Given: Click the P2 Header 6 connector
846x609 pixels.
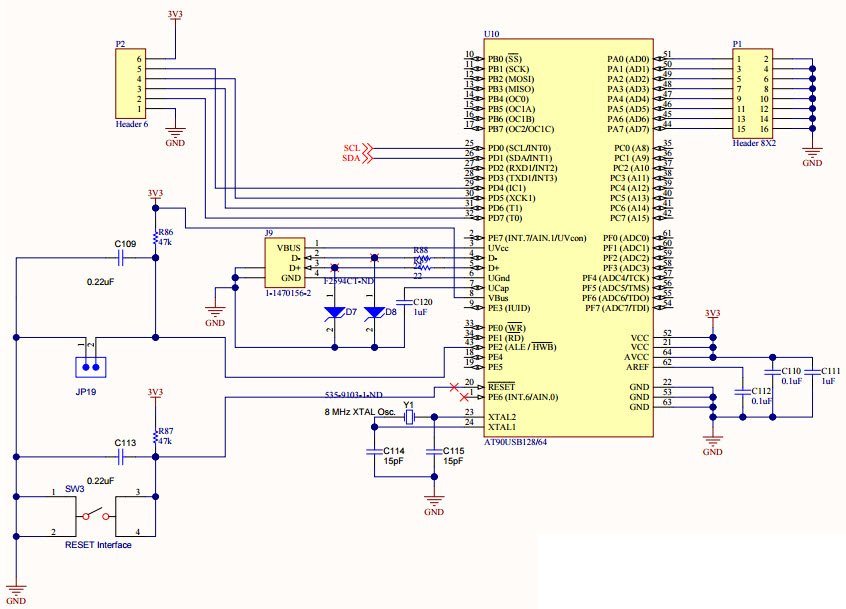Looking at the screenshot, I should pos(131,85).
